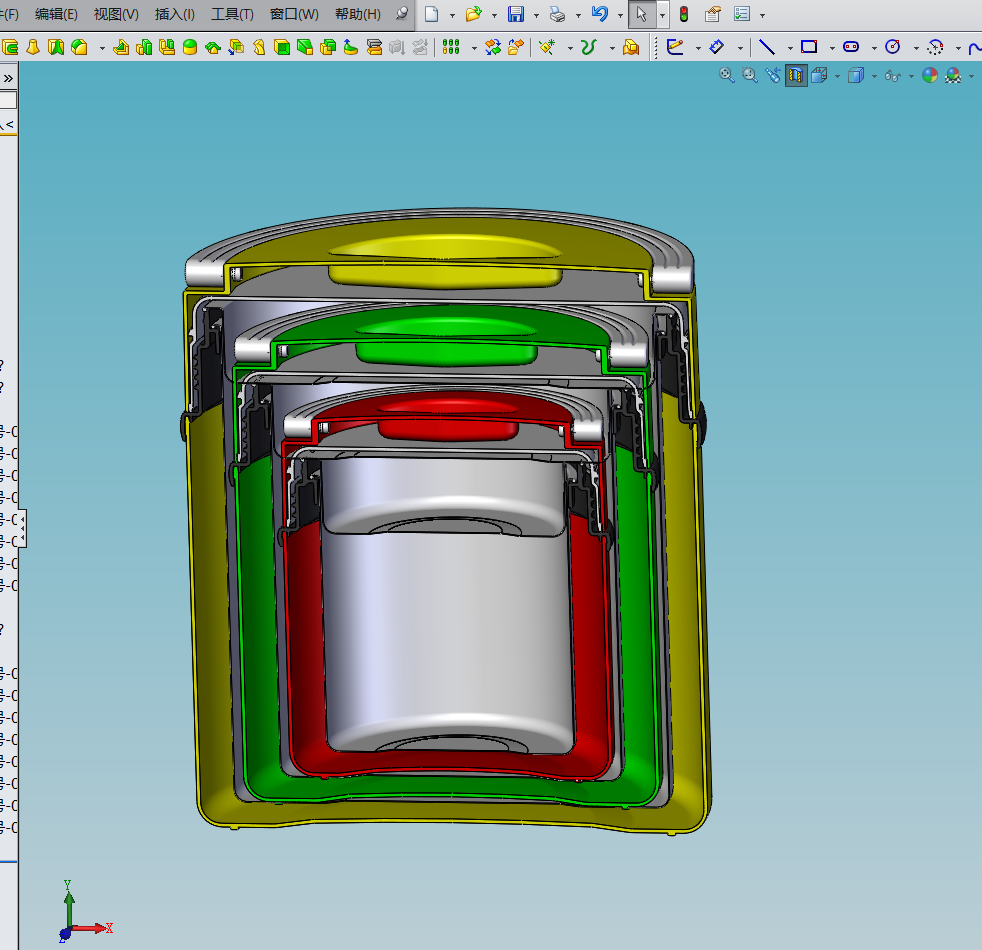Click the Open file folder icon
The height and width of the screenshot is (950, 982).
click(473, 14)
